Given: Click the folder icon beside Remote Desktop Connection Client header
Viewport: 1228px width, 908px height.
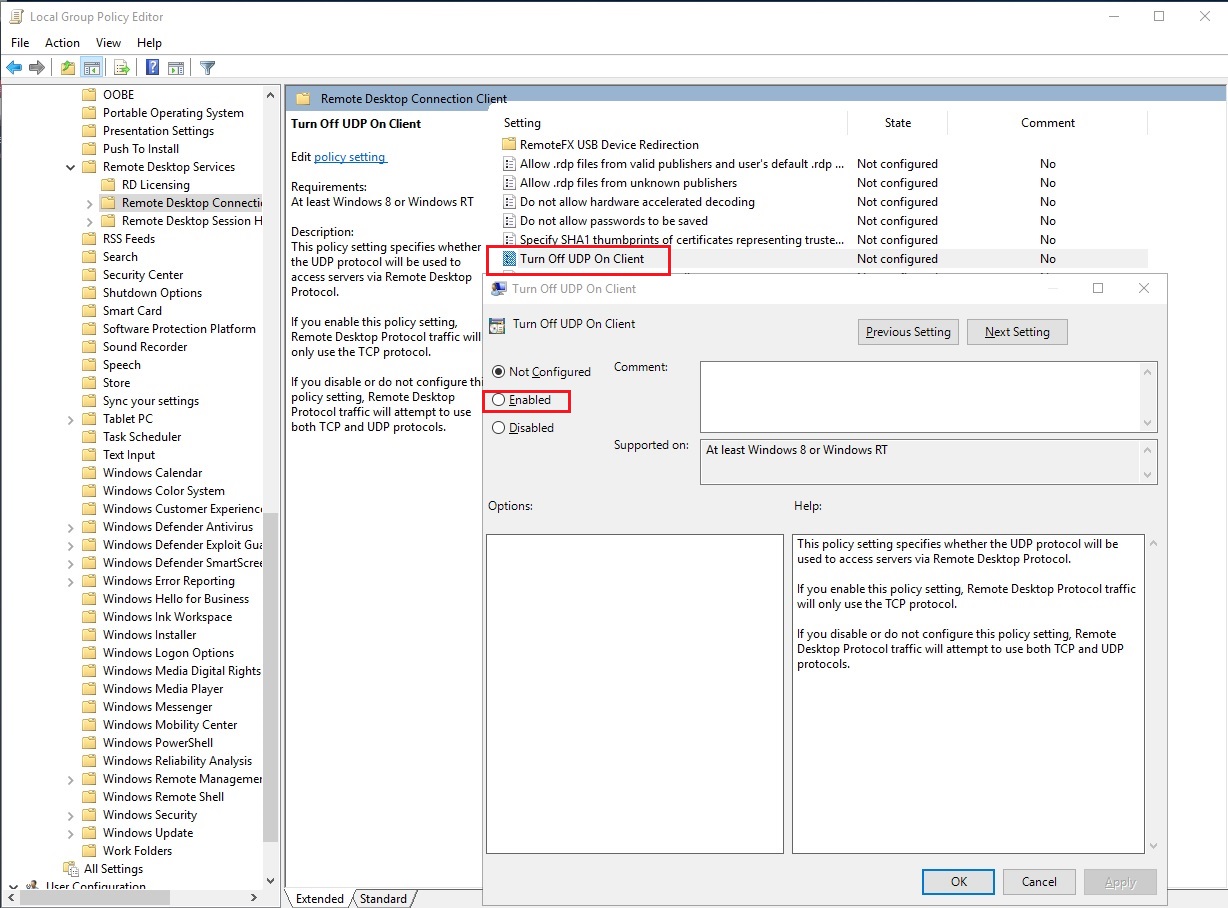Looking at the screenshot, I should 303,99.
